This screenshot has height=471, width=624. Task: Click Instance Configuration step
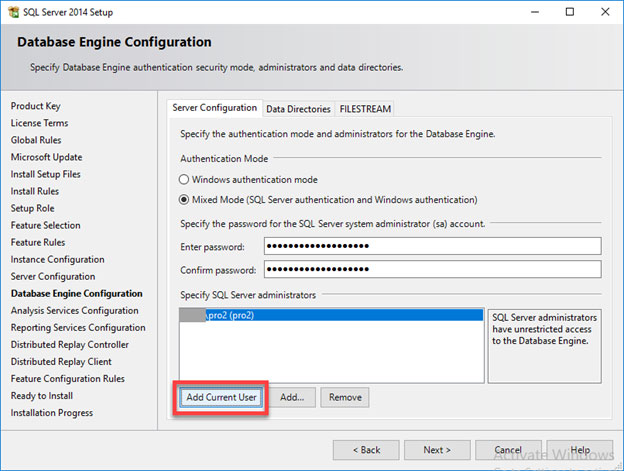click(57, 259)
